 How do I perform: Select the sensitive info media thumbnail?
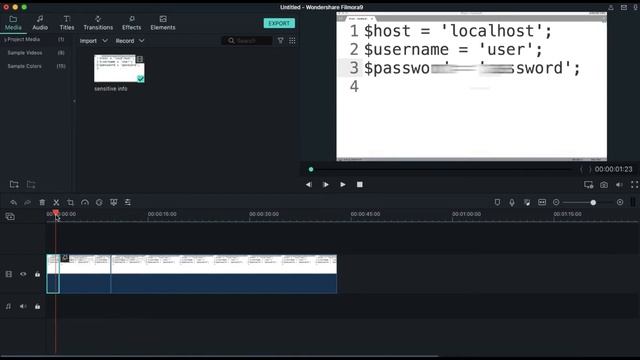(119, 69)
